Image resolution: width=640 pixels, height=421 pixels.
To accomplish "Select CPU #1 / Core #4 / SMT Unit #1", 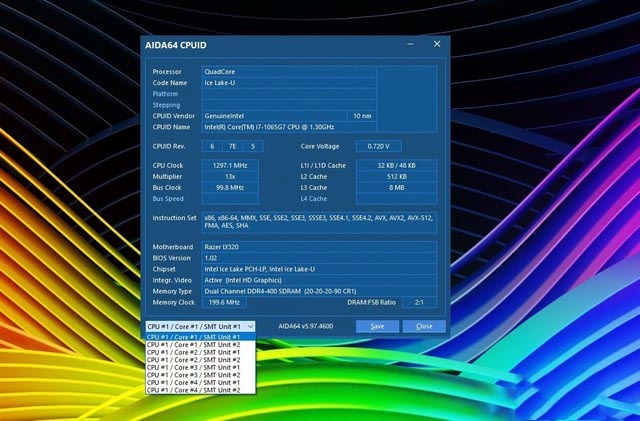I will tap(200, 383).
